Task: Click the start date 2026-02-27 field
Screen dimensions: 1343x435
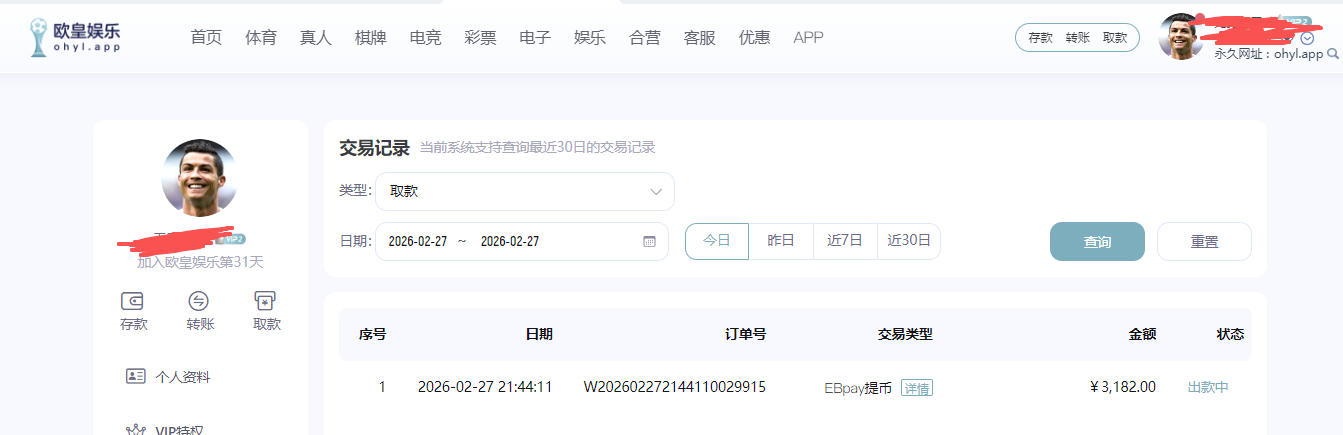Action: (x=417, y=242)
